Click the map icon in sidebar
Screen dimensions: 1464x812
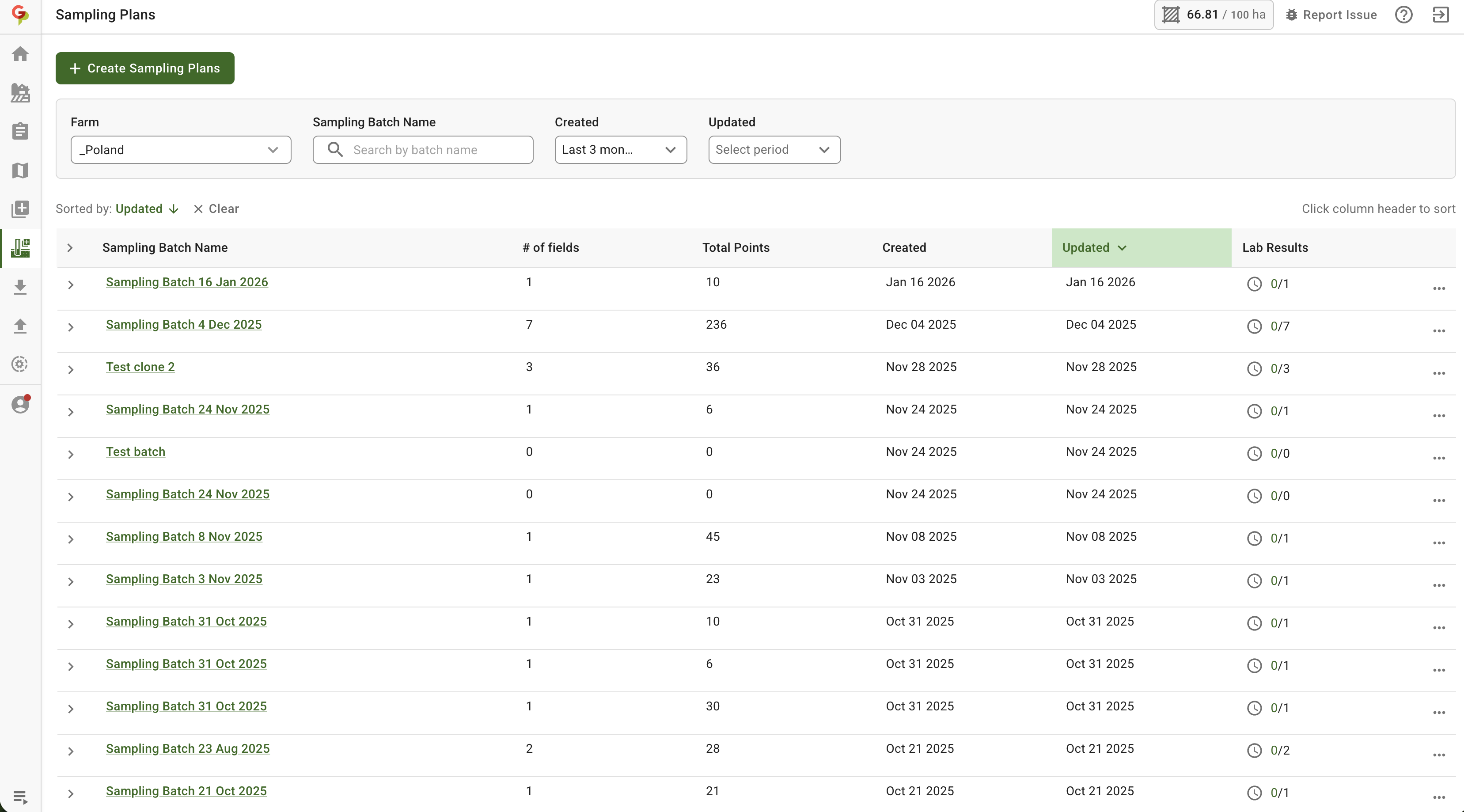click(x=20, y=171)
